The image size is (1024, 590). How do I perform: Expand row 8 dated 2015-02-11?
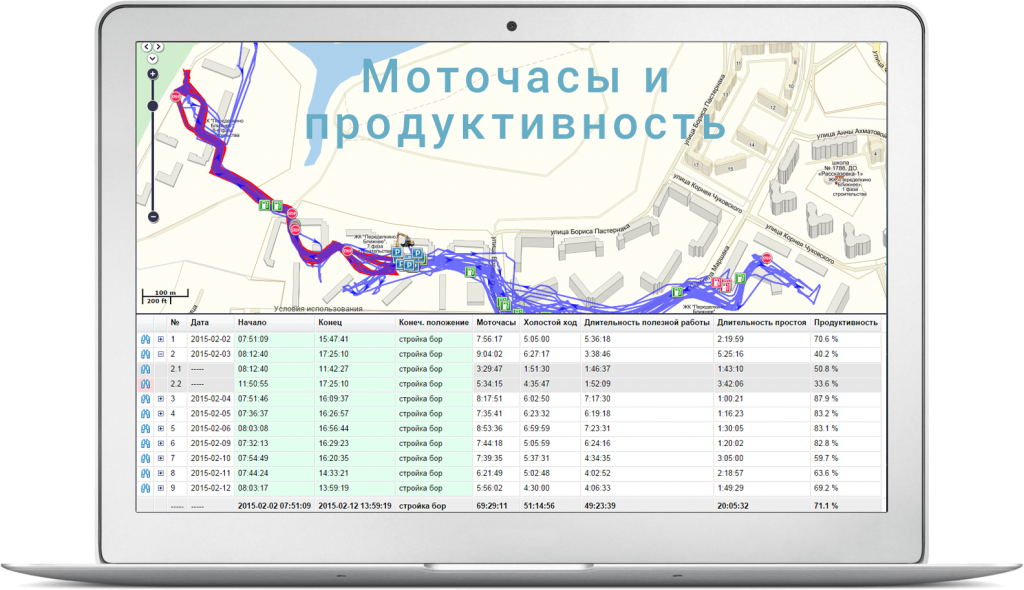[161, 473]
